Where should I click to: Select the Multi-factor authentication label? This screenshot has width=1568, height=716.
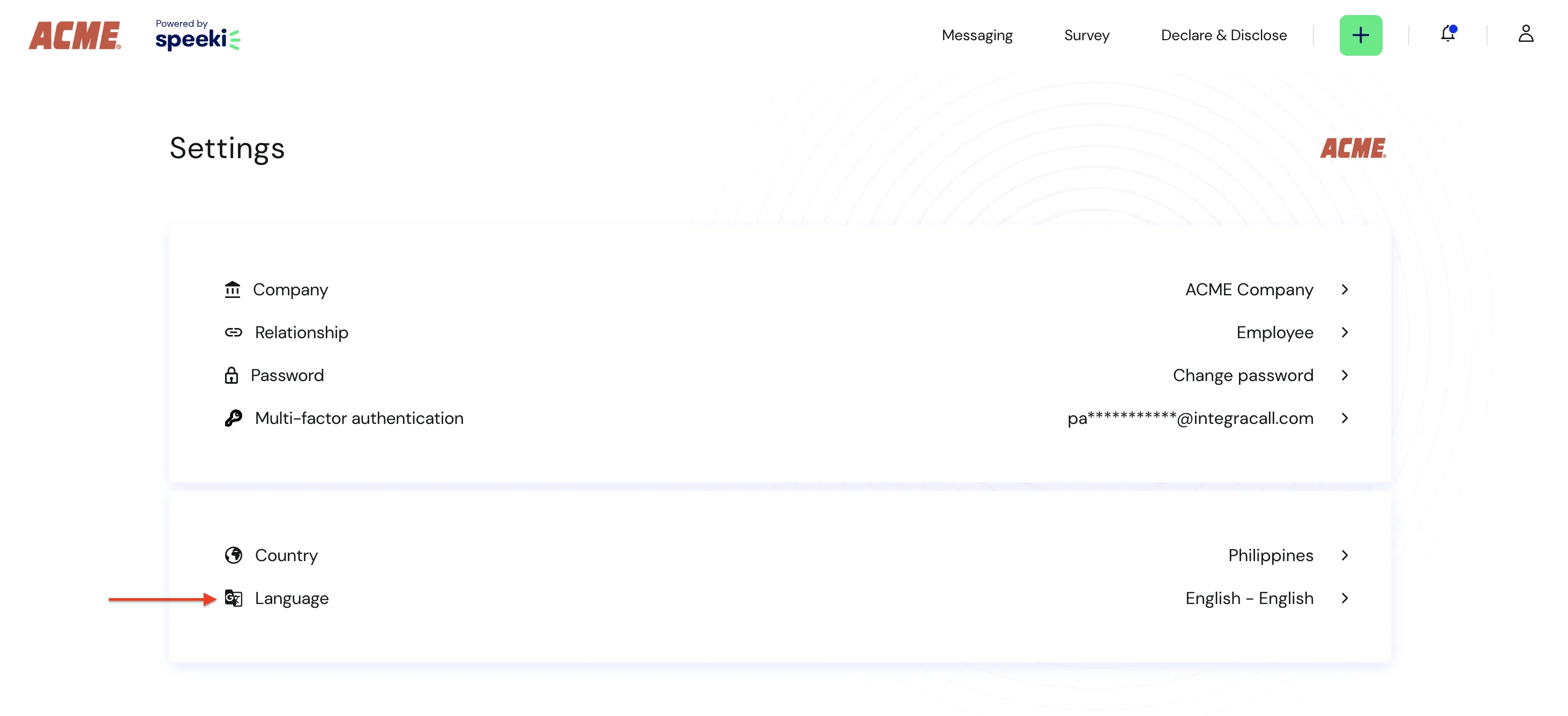[x=359, y=418]
